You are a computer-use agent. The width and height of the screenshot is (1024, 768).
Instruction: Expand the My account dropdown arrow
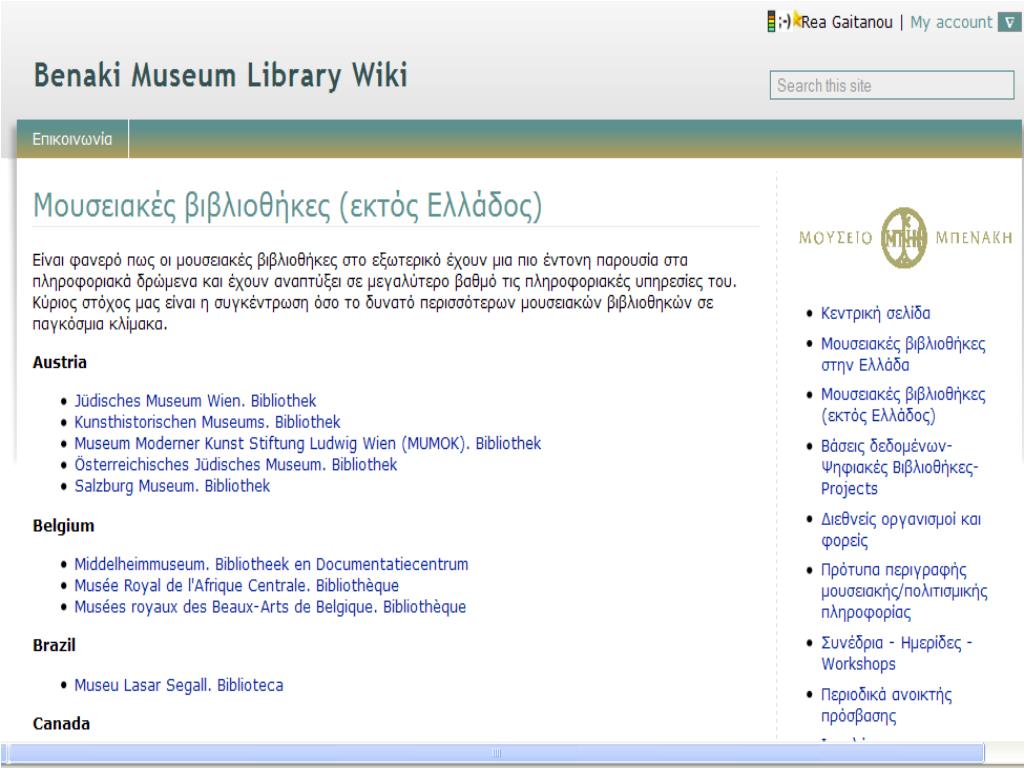tap(1009, 22)
